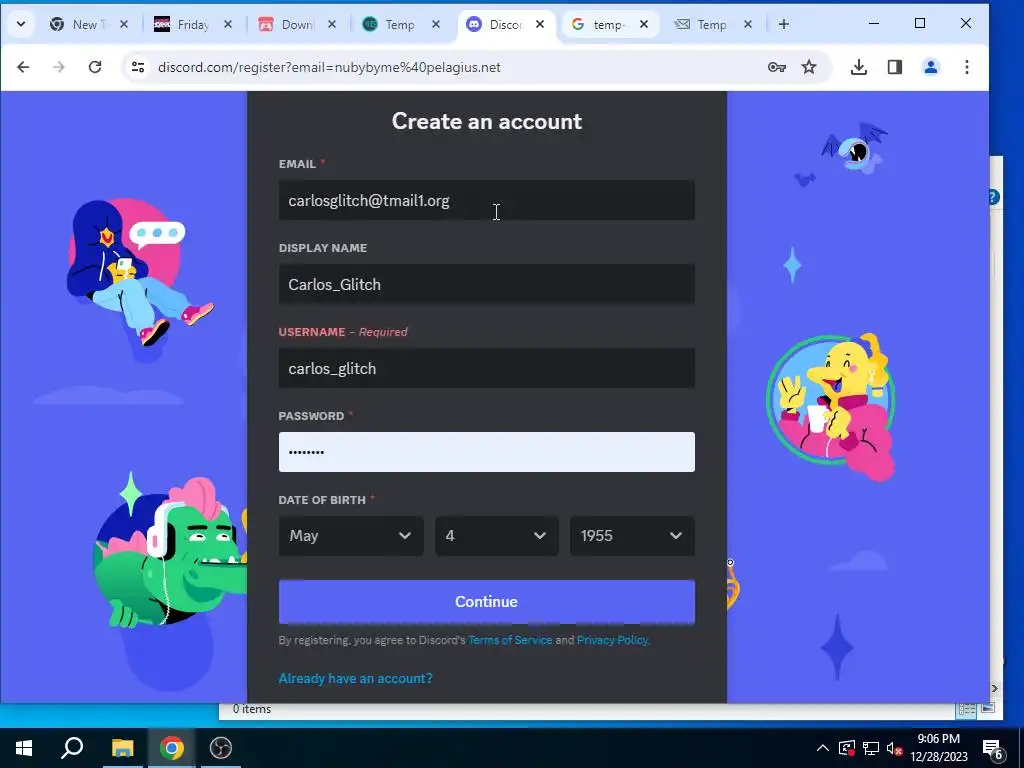
Task: Open the notification center icon
Action: tap(993, 748)
